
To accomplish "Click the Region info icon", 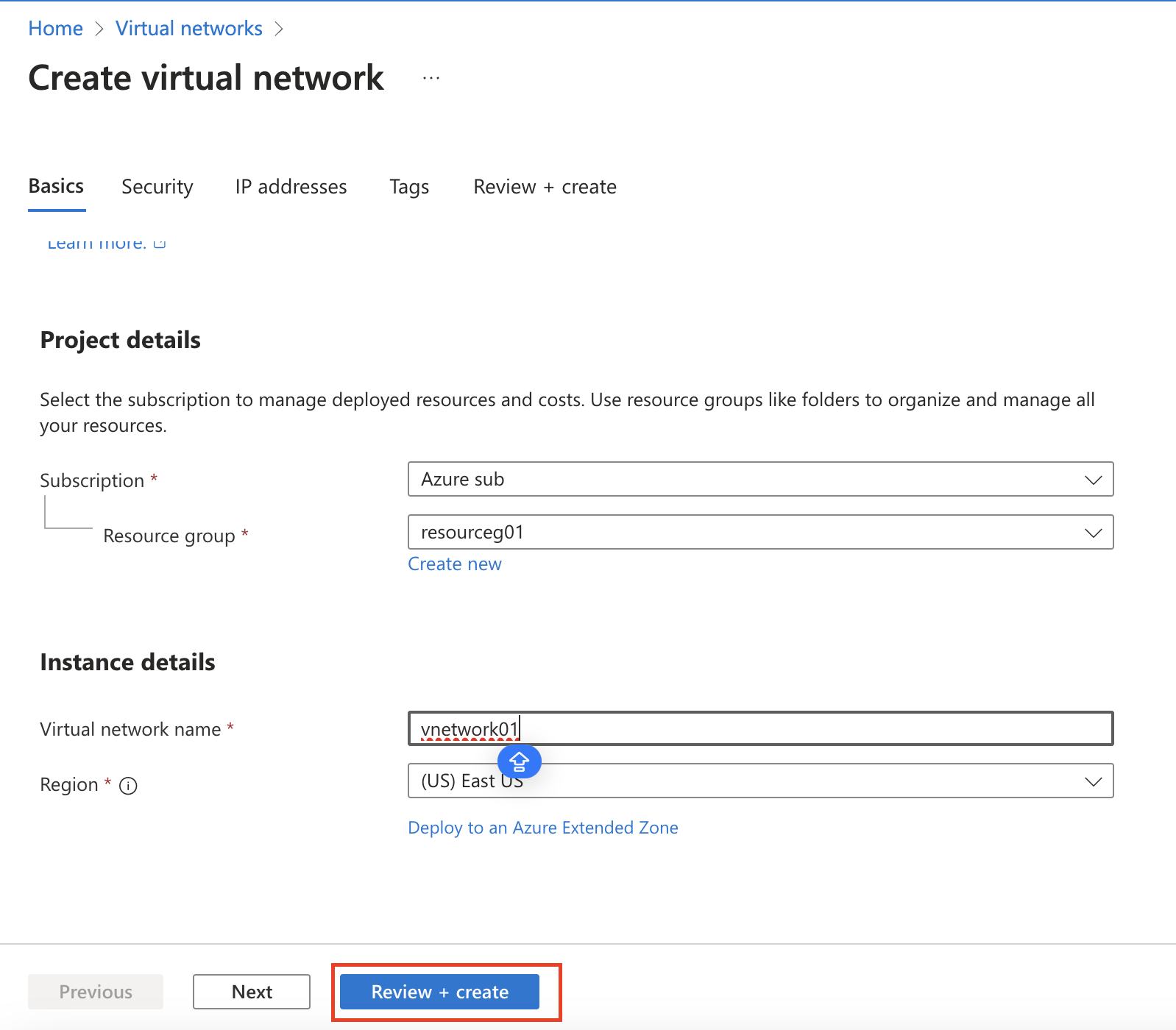I will coord(128,786).
